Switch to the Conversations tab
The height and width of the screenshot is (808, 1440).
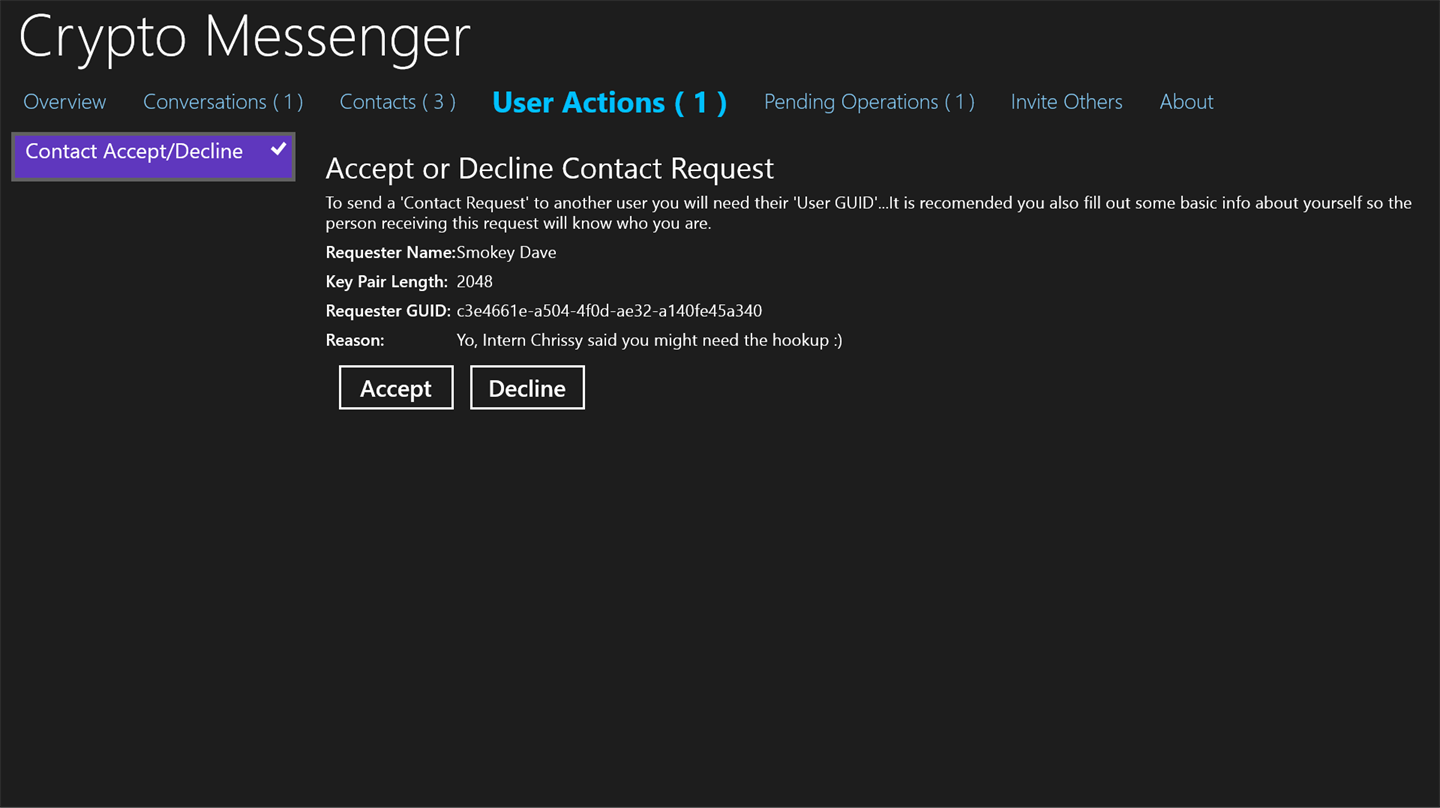coord(222,102)
